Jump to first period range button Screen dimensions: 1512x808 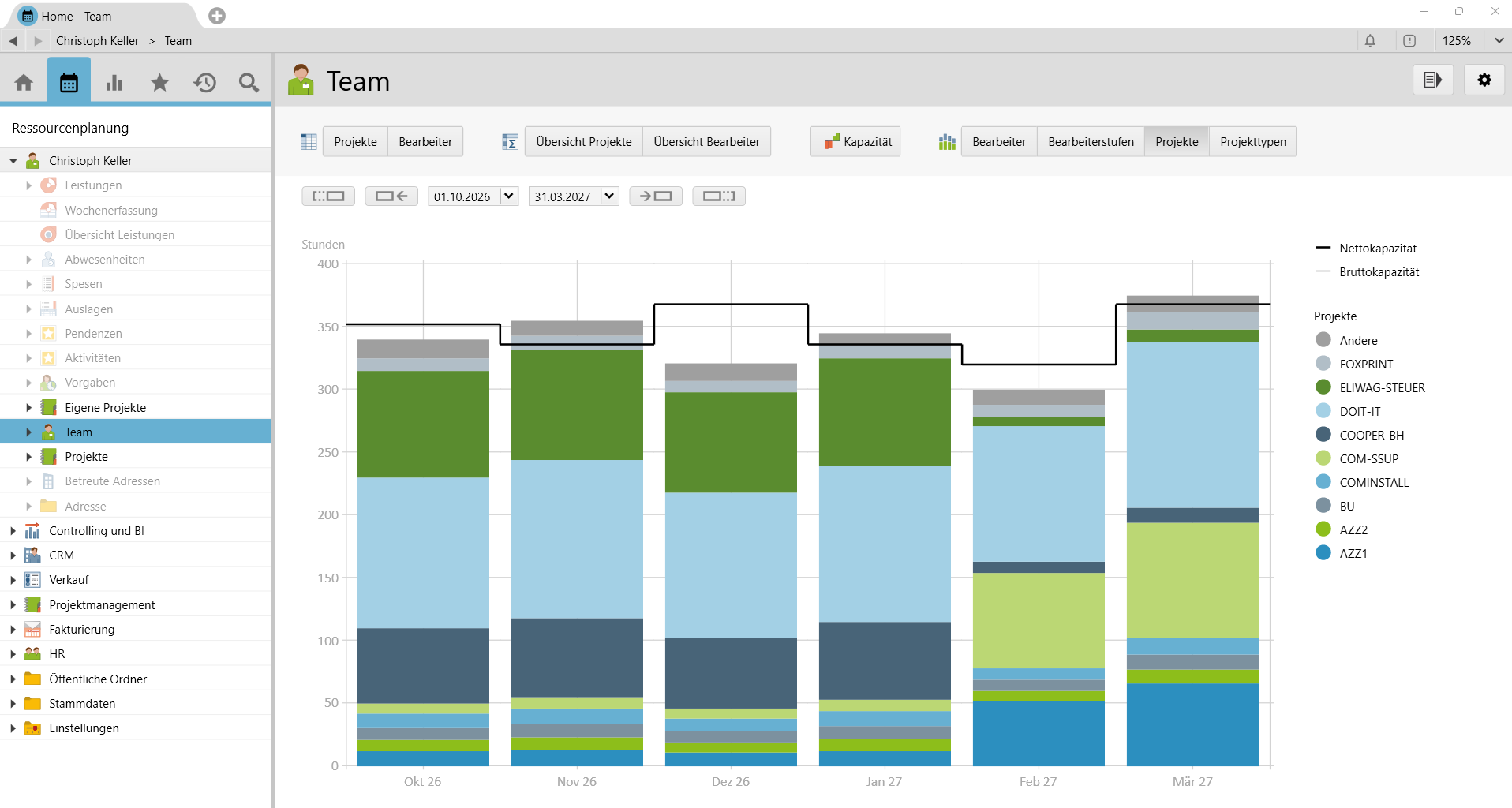click(328, 196)
